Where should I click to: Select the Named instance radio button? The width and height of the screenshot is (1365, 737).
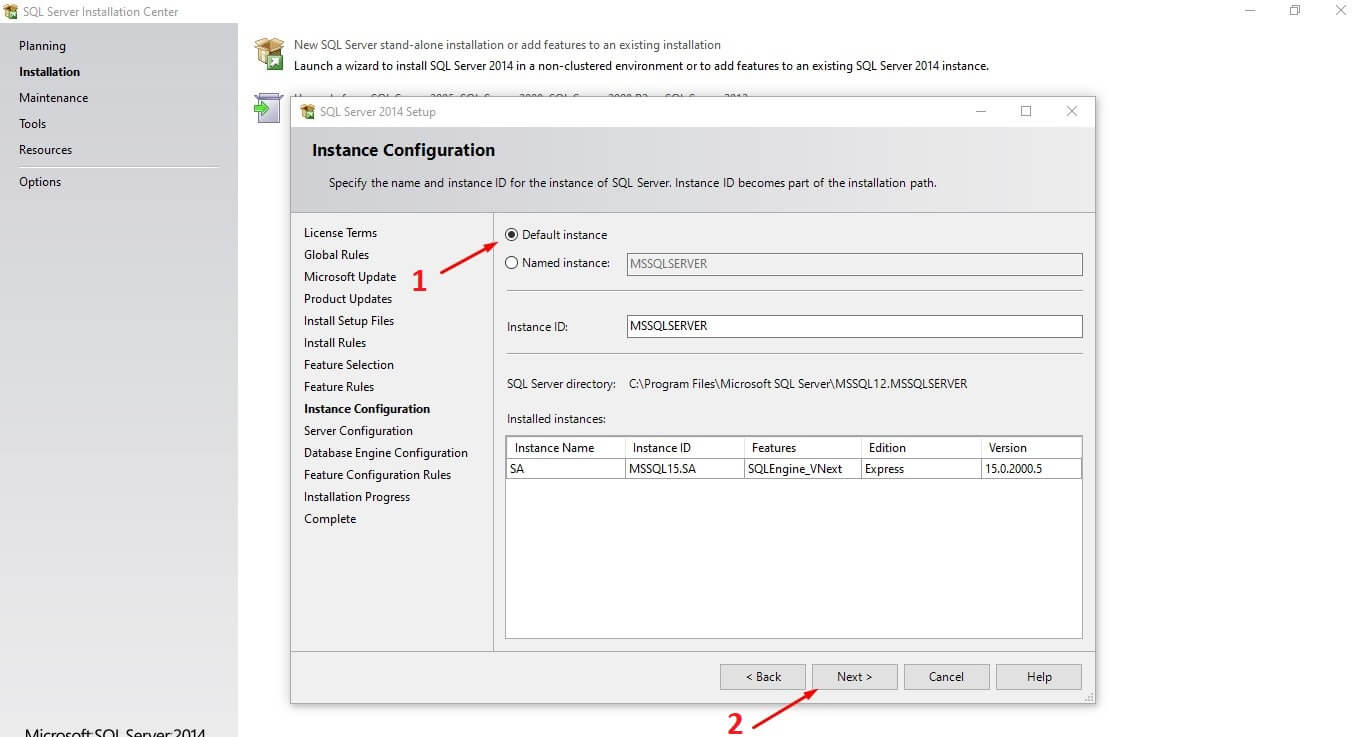[512, 263]
